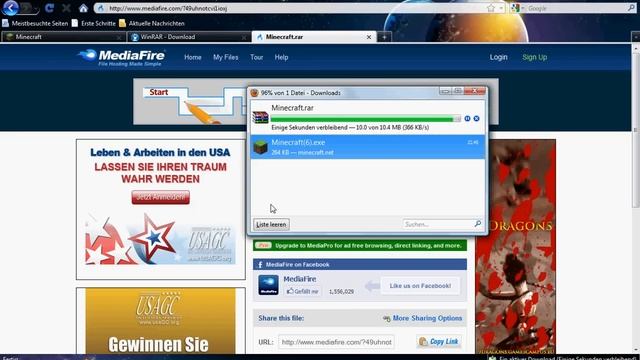Select the Minecraft.rar tab
The image size is (640, 360).
tap(312, 37)
